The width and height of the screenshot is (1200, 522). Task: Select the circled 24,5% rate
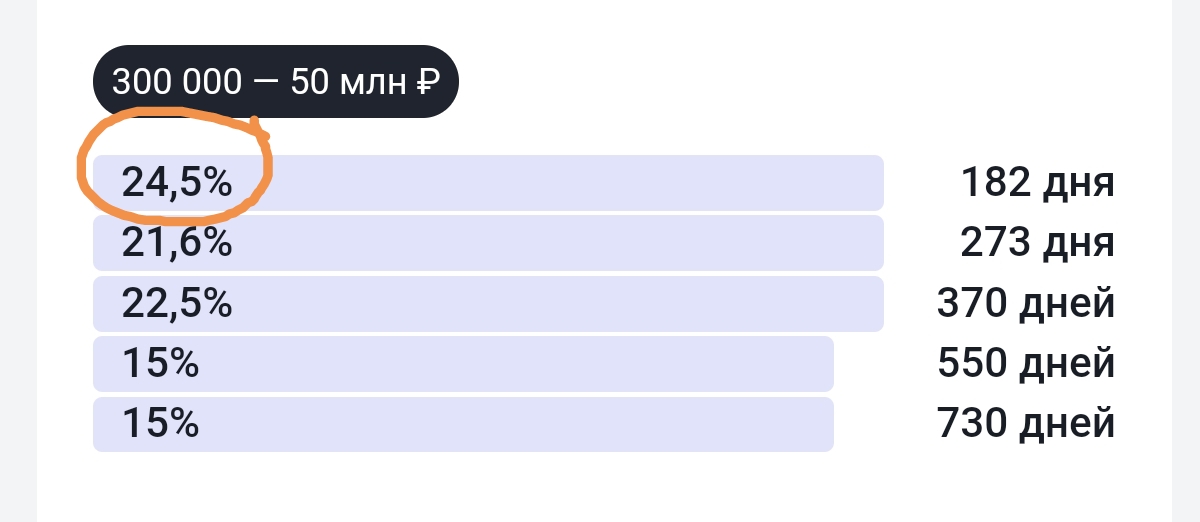[x=177, y=183]
